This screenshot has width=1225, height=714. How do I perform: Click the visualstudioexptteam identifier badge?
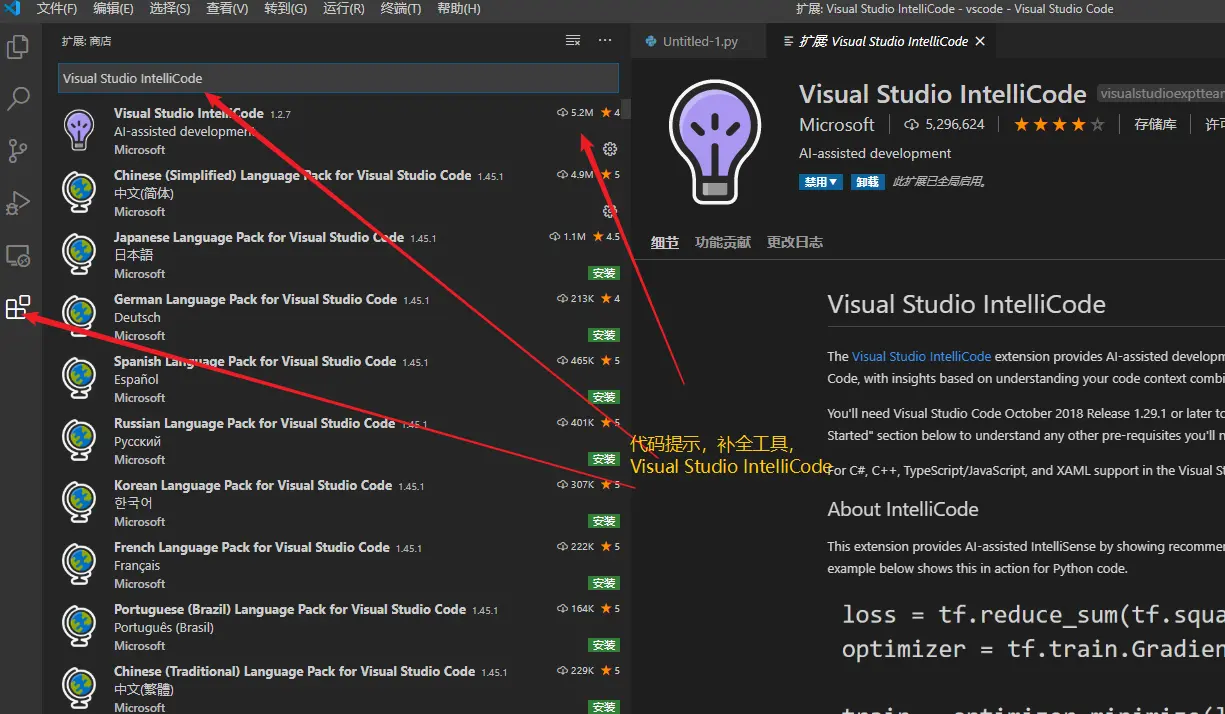[x=1161, y=94]
